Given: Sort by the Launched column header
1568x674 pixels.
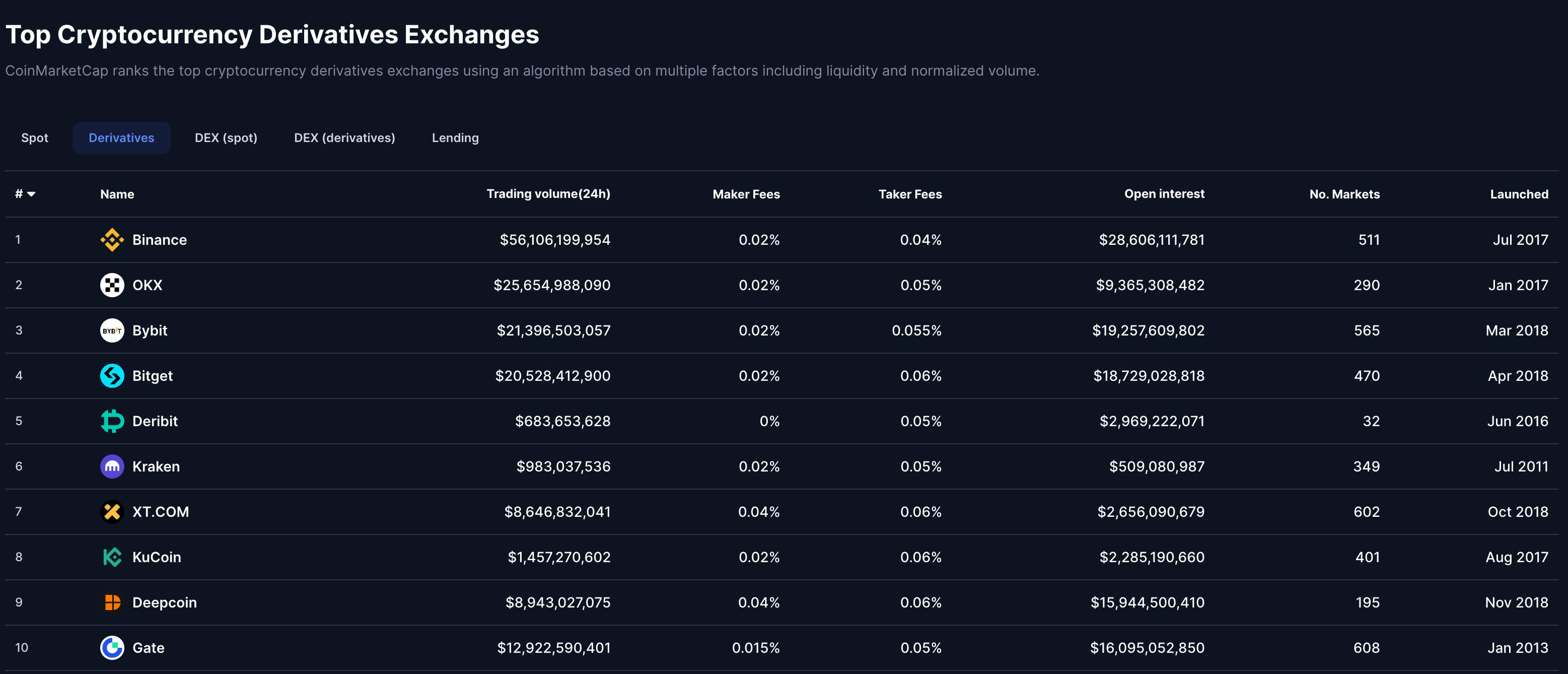Looking at the screenshot, I should point(1519,194).
